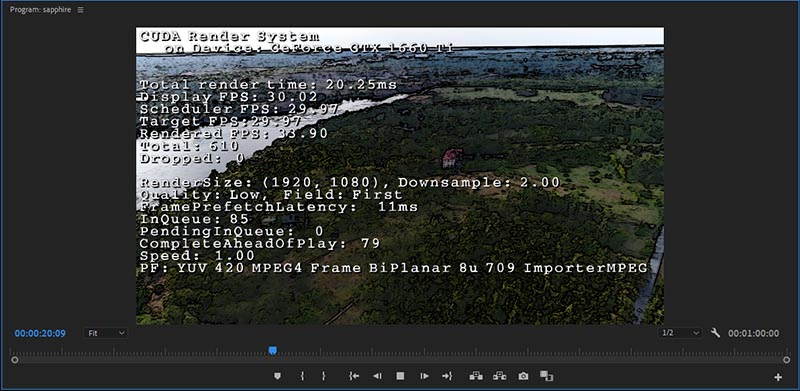The width and height of the screenshot is (800, 391).
Task: Toggle Comparison View icon
Action: point(546,376)
